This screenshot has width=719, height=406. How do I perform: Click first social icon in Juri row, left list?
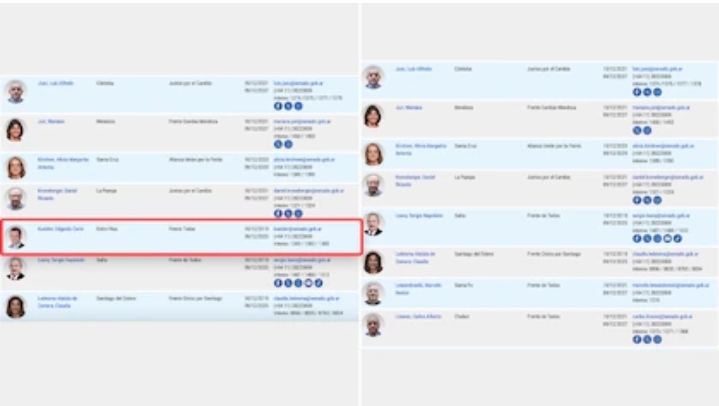[278, 143]
